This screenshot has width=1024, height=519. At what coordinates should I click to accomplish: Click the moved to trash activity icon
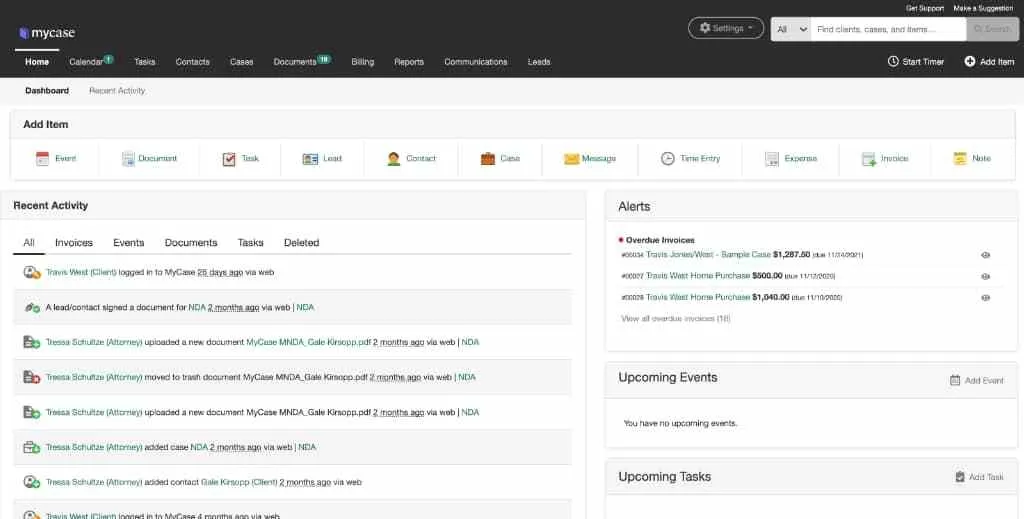tap(32, 377)
